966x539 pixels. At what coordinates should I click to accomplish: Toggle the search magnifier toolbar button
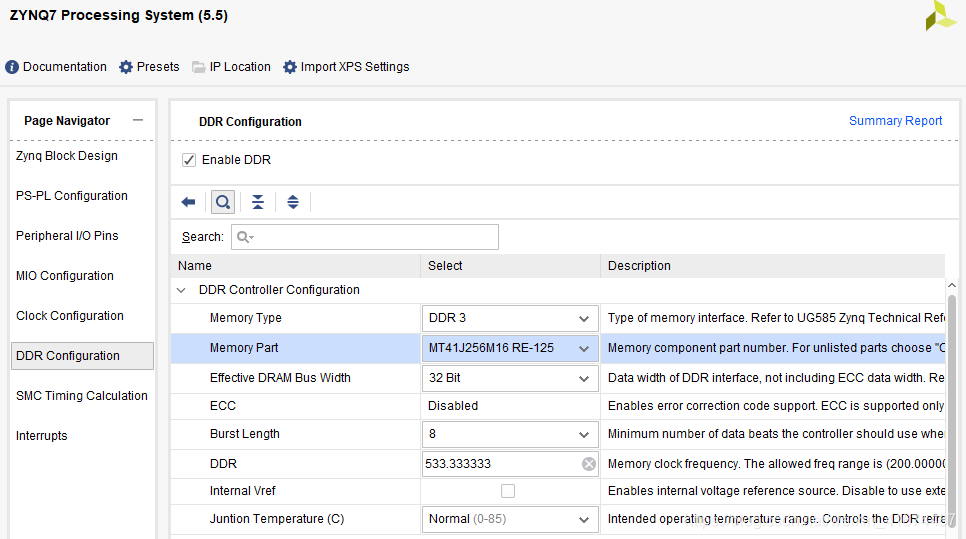point(223,202)
